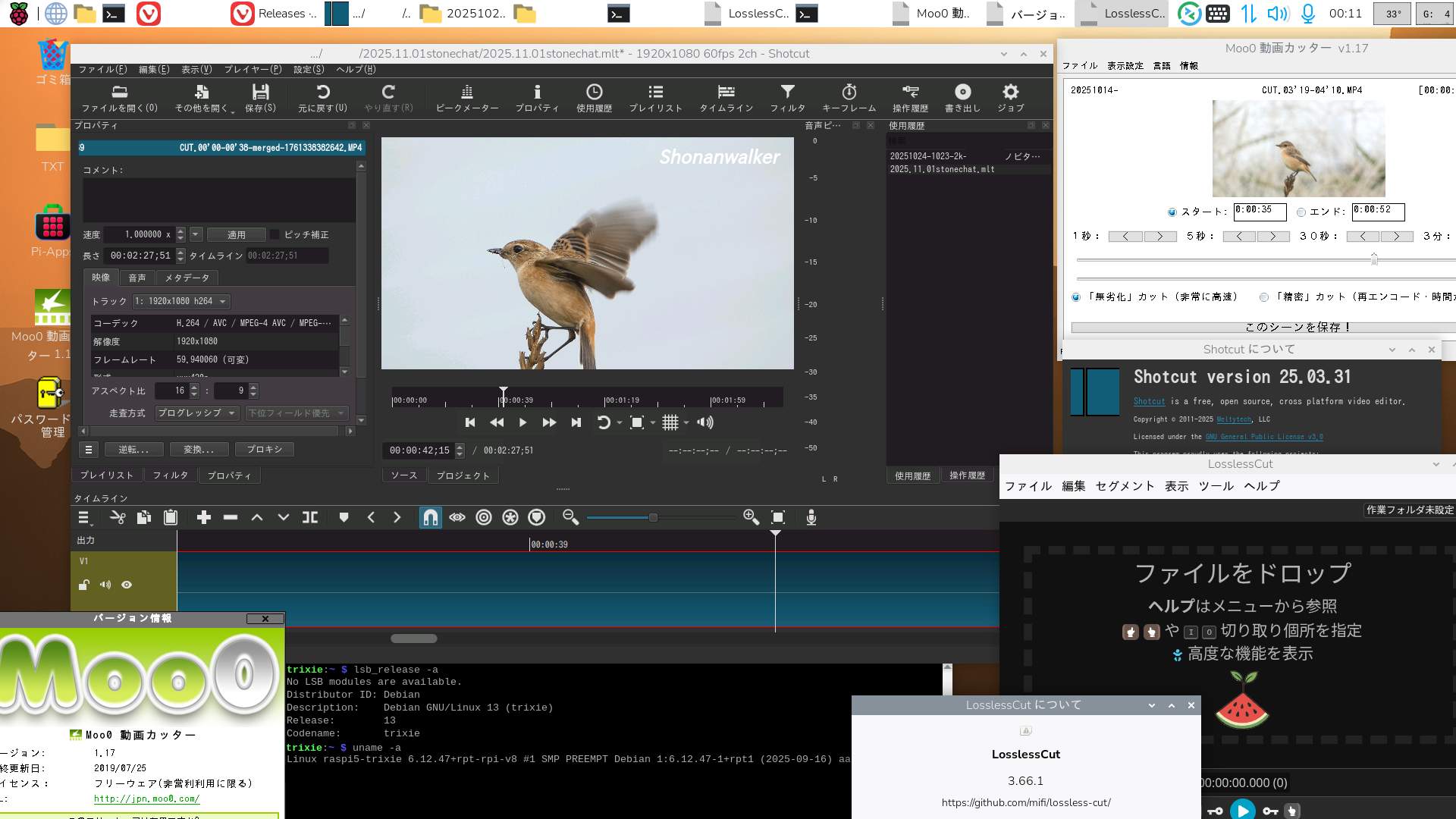Open the grid overlay dropdown arrow in player

click(x=686, y=423)
